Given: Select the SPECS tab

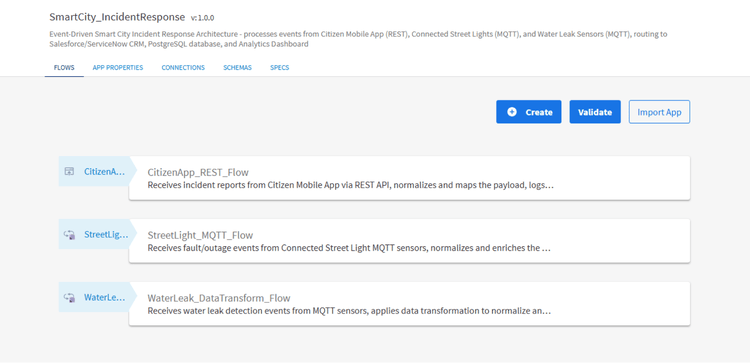Looking at the screenshot, I should (279, 67).
